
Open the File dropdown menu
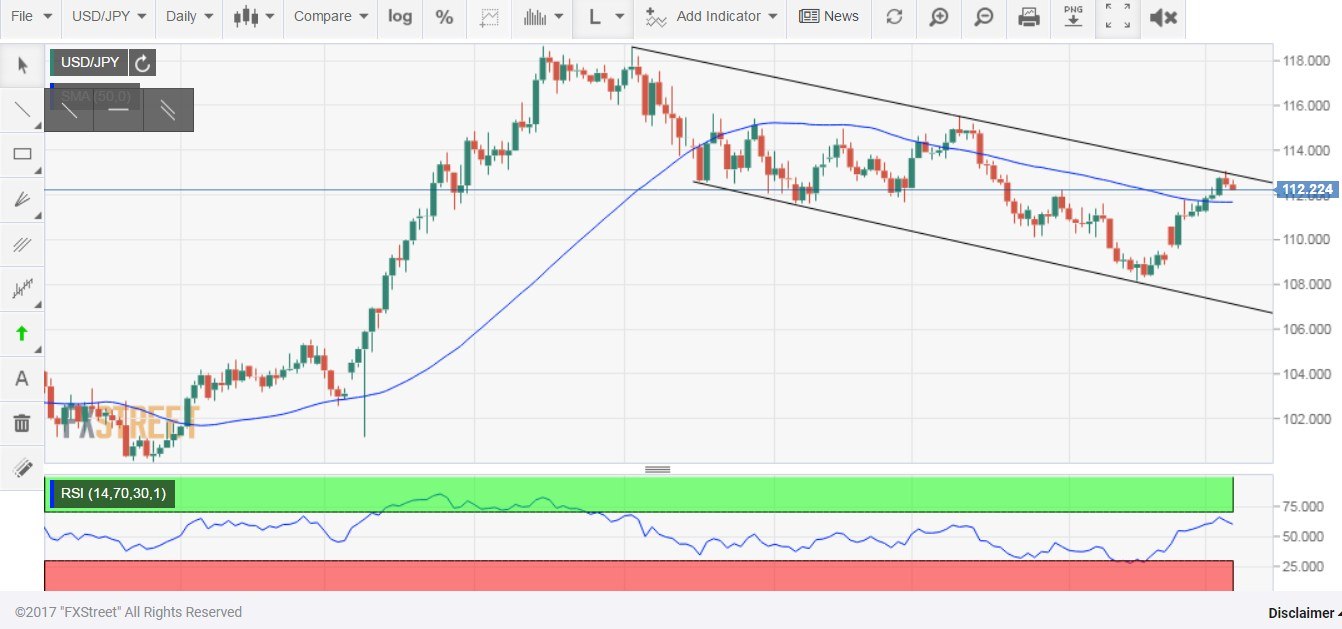(x=31, y=17)
